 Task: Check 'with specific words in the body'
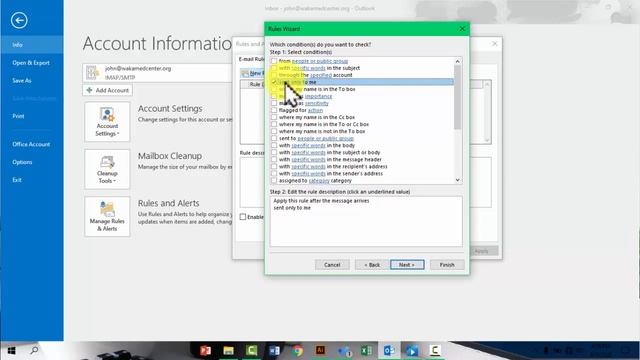pos(274,145)
